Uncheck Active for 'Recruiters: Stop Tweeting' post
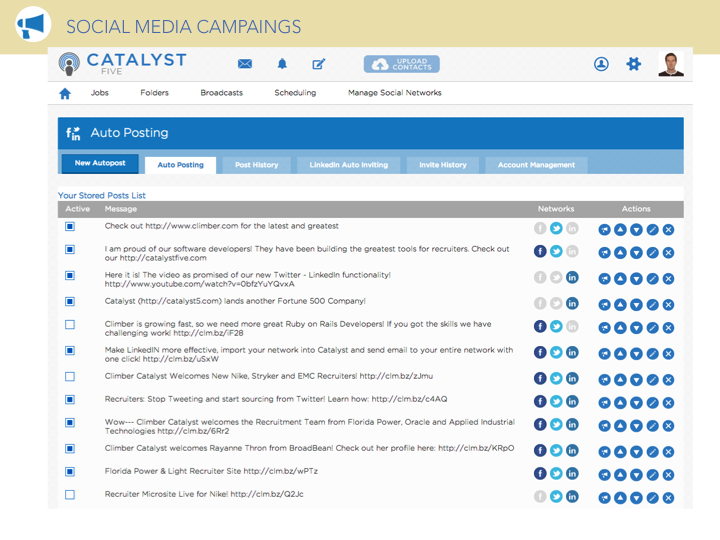 pos(70,399)
